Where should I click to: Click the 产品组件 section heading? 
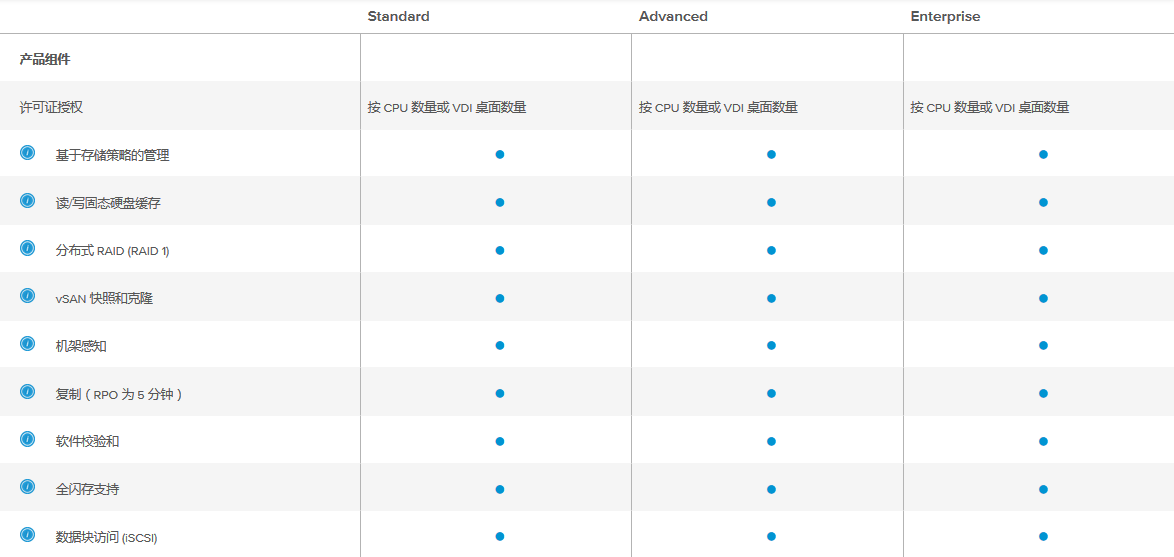click(45, 60)
